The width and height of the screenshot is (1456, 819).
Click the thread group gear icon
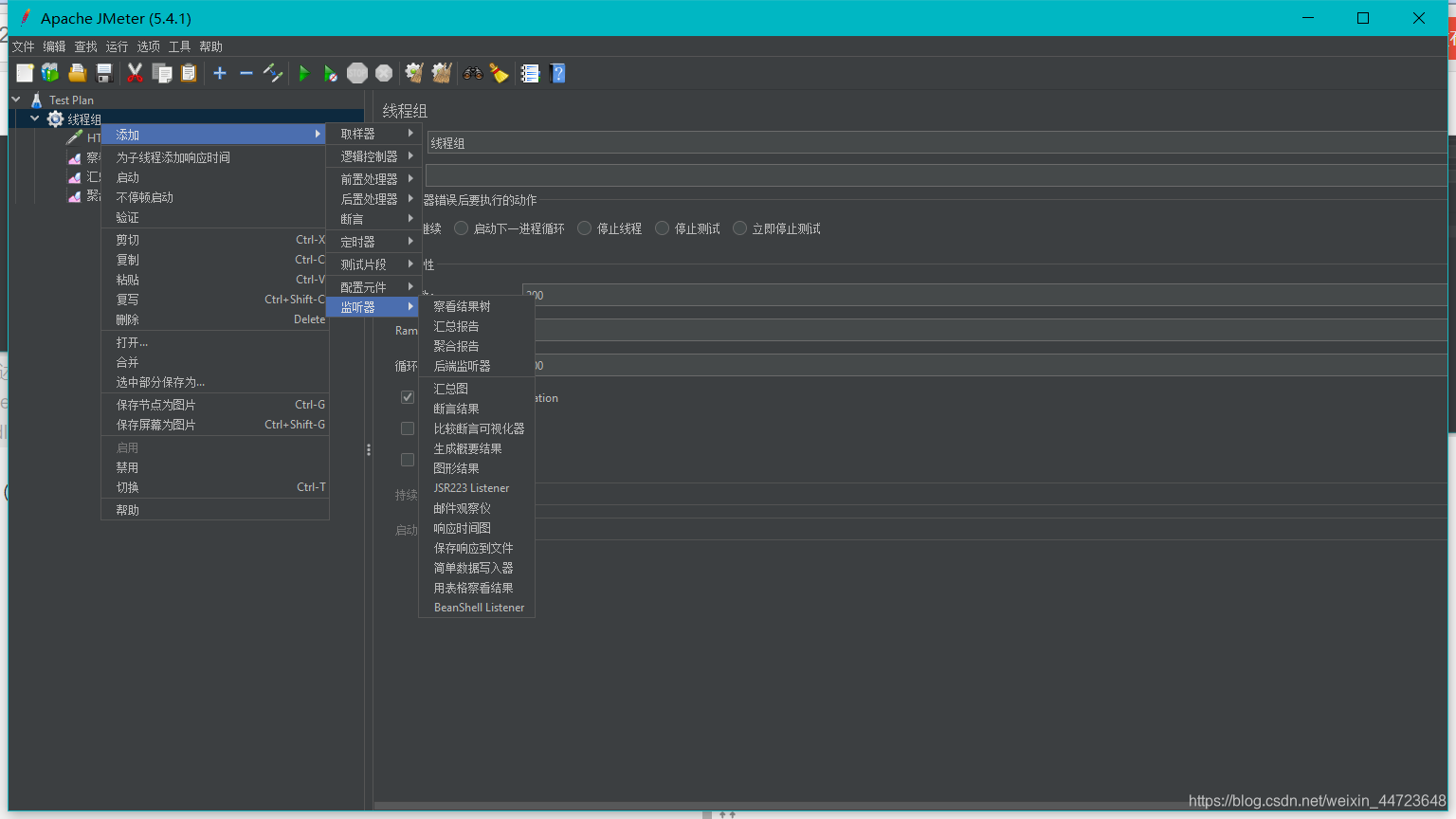click(56, 118)
